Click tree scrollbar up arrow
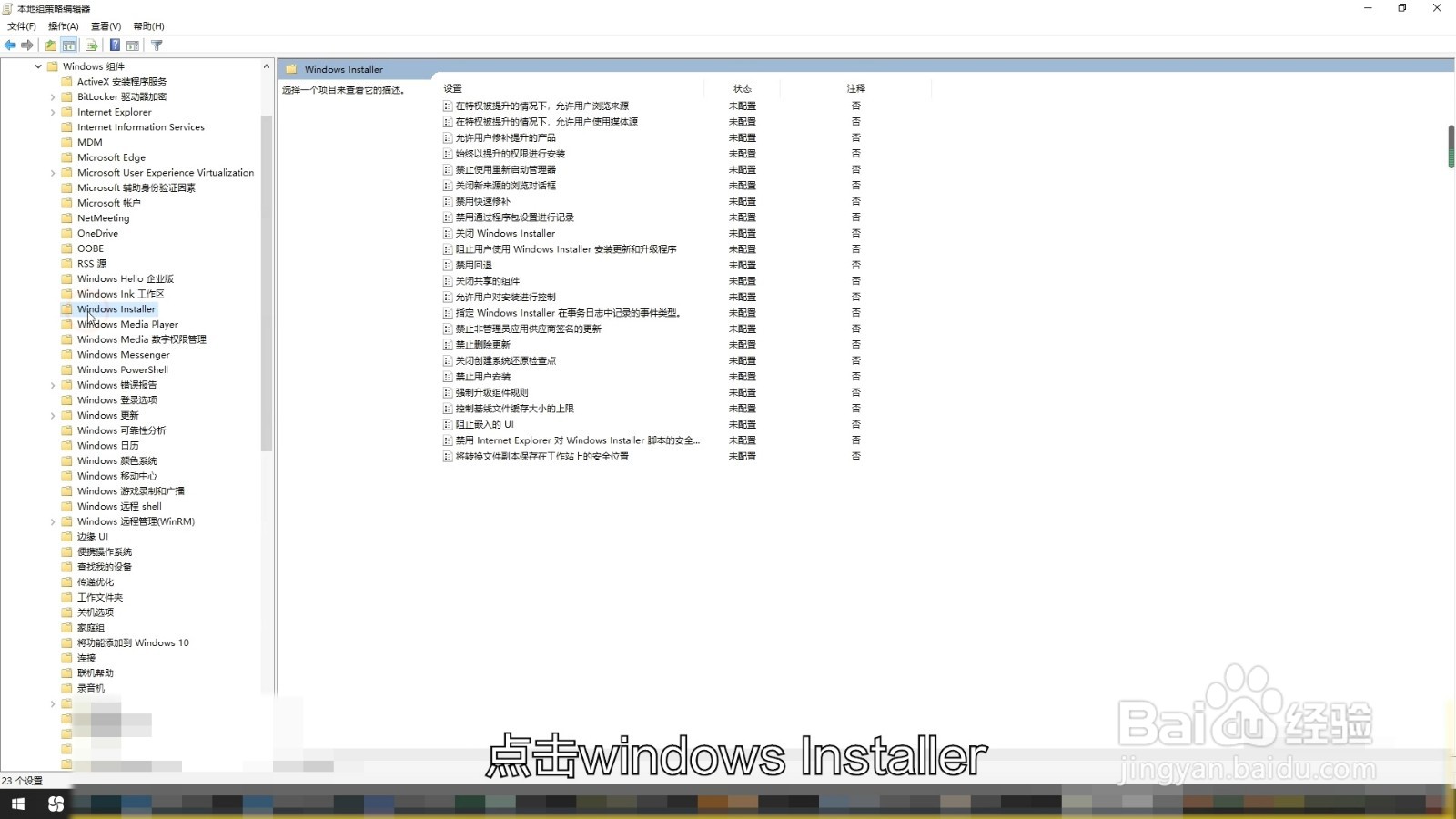 (267, 66)
